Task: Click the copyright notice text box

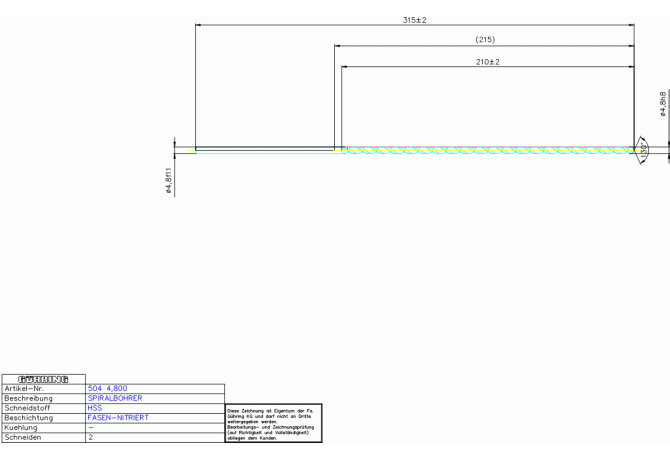Action: click(273, 424)
